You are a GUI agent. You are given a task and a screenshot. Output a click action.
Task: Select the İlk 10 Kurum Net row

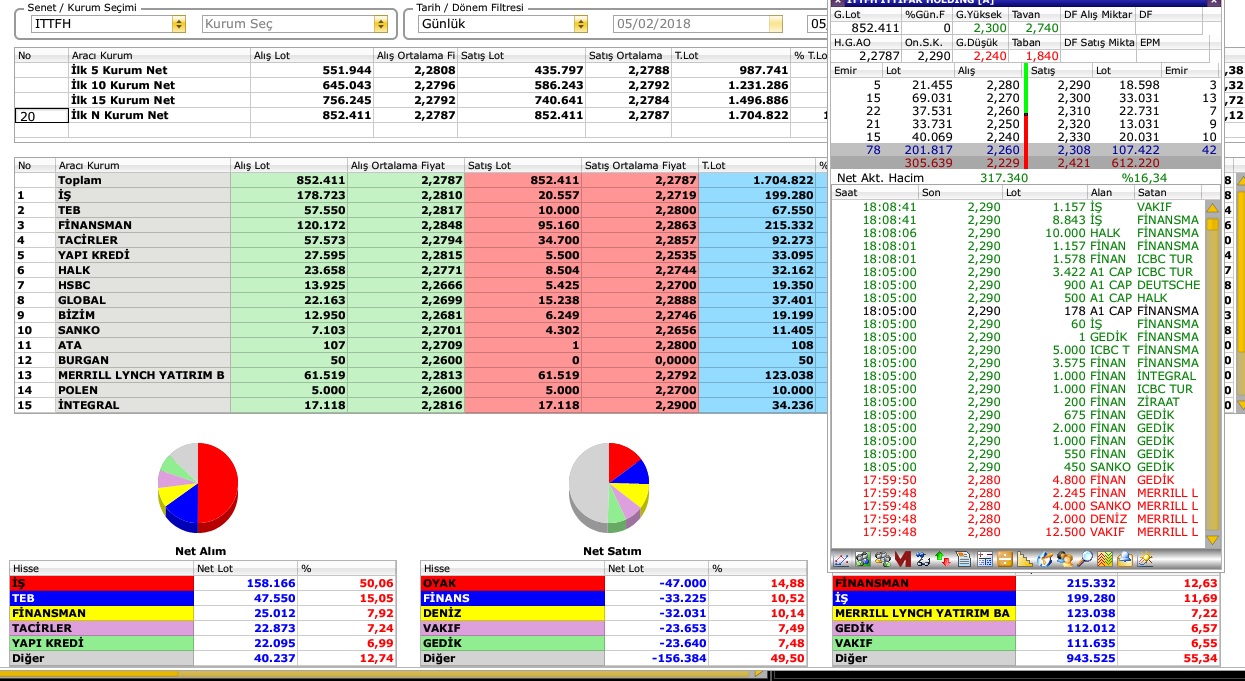(x=421, y=86)
